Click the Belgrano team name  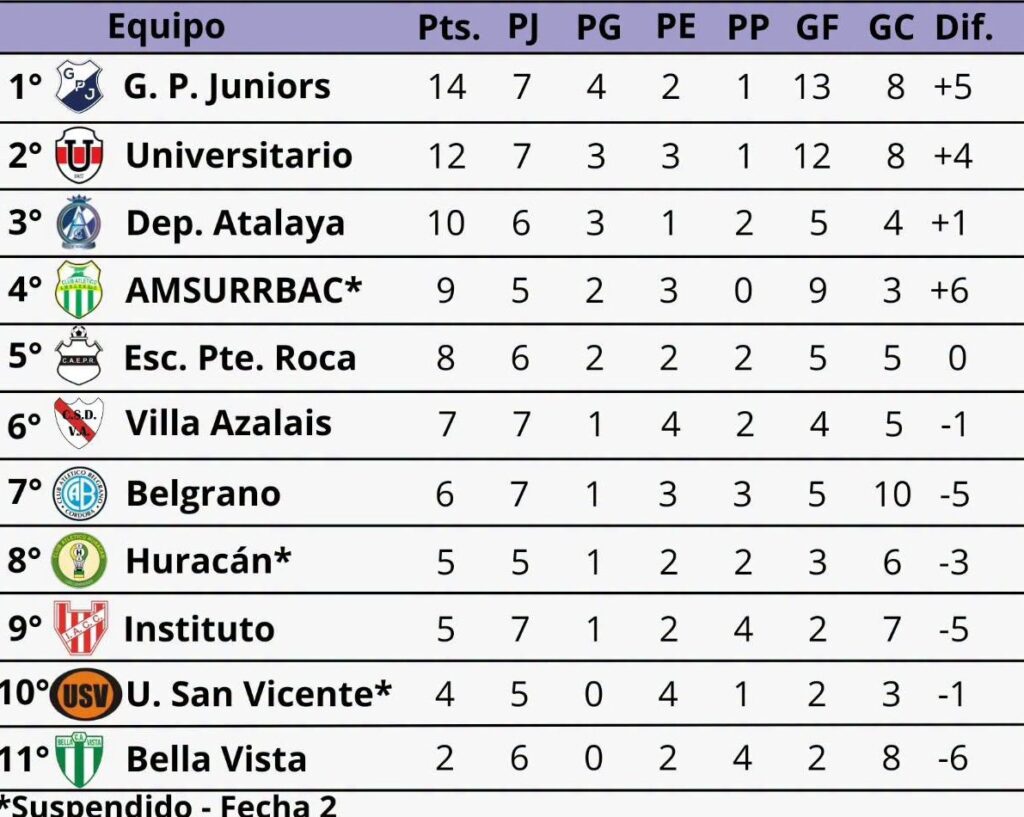point(203,494)
